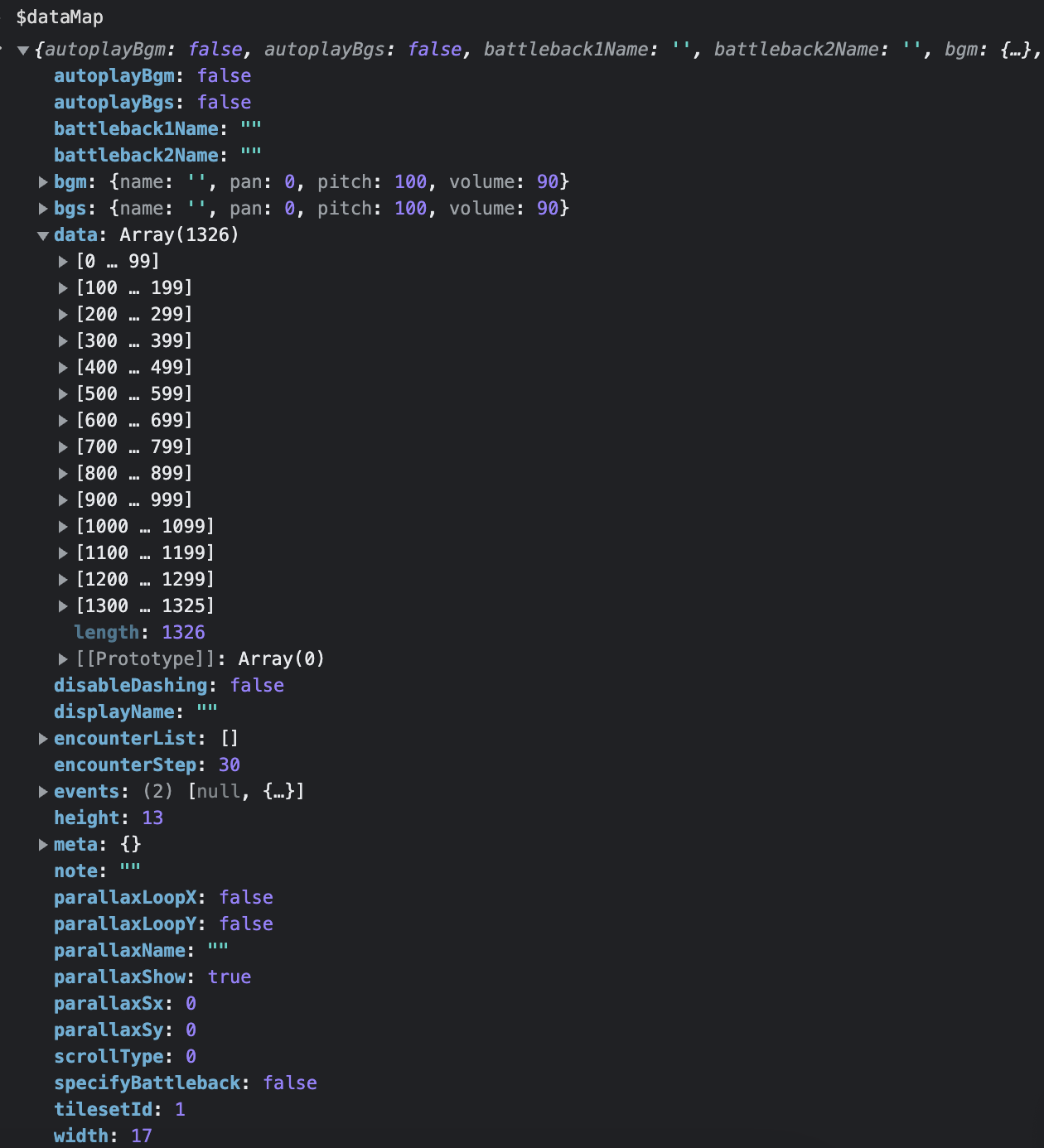The height and width of the screenshot is (1148, 1044).
Task: Click the disableDashing property name
Action: 131,686
